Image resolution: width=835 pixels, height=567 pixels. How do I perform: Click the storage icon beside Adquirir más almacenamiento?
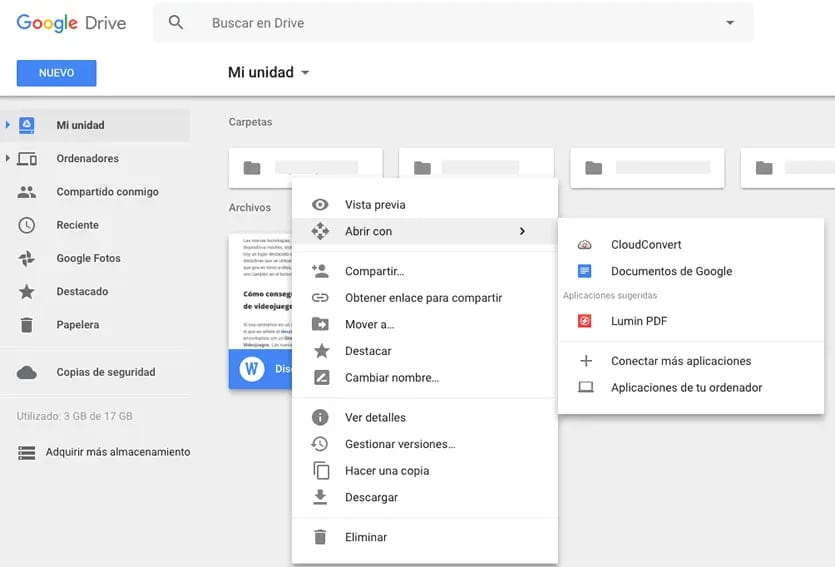point(27,453)
